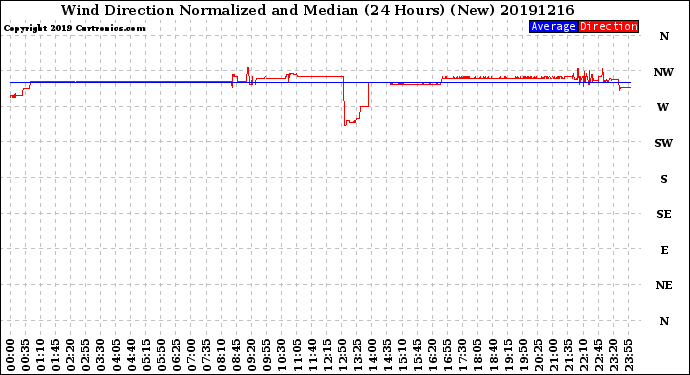Click the "01:10" time axis label
The image size is (690, 375).
[40, 355]
